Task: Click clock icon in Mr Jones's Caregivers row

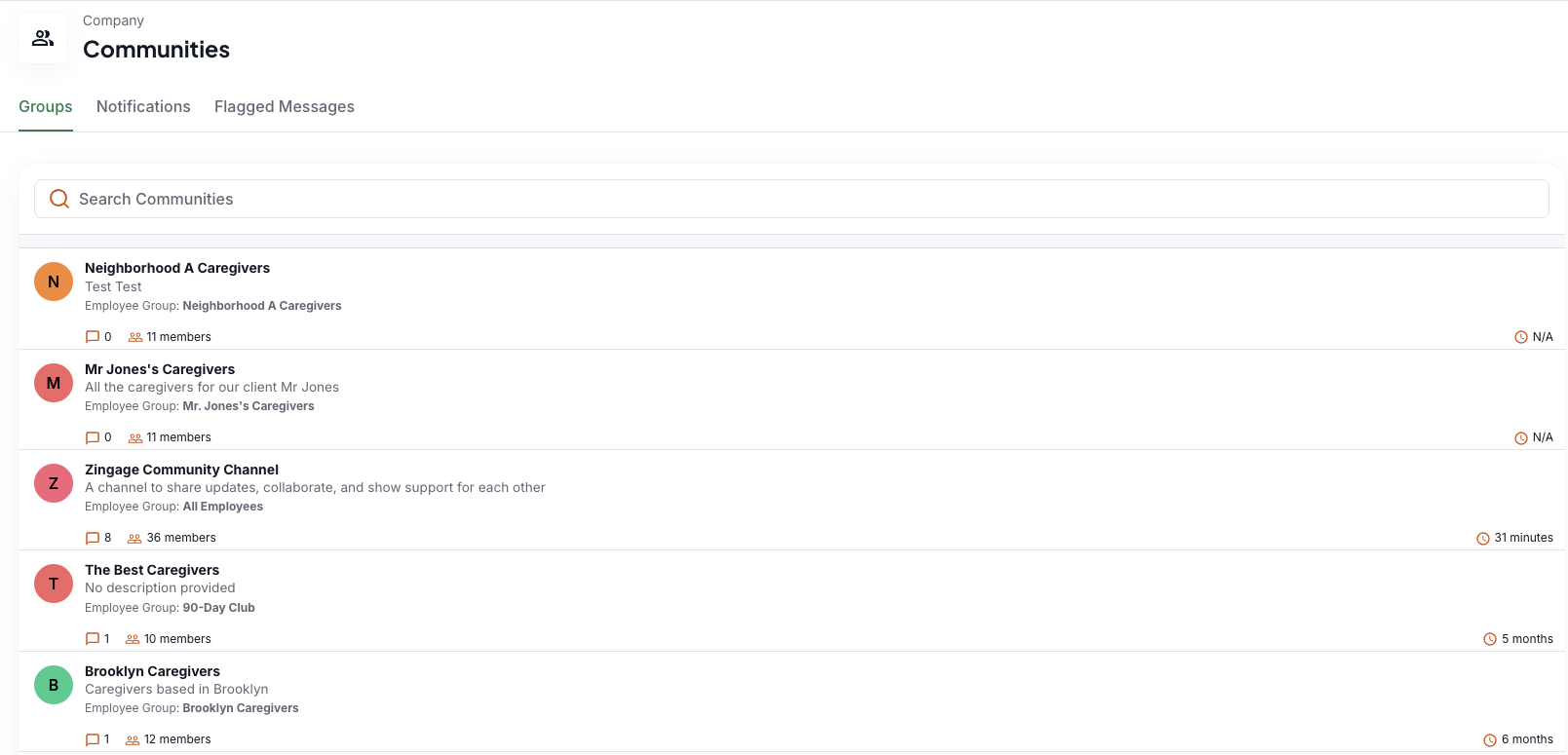Action: pos(1521,437)
